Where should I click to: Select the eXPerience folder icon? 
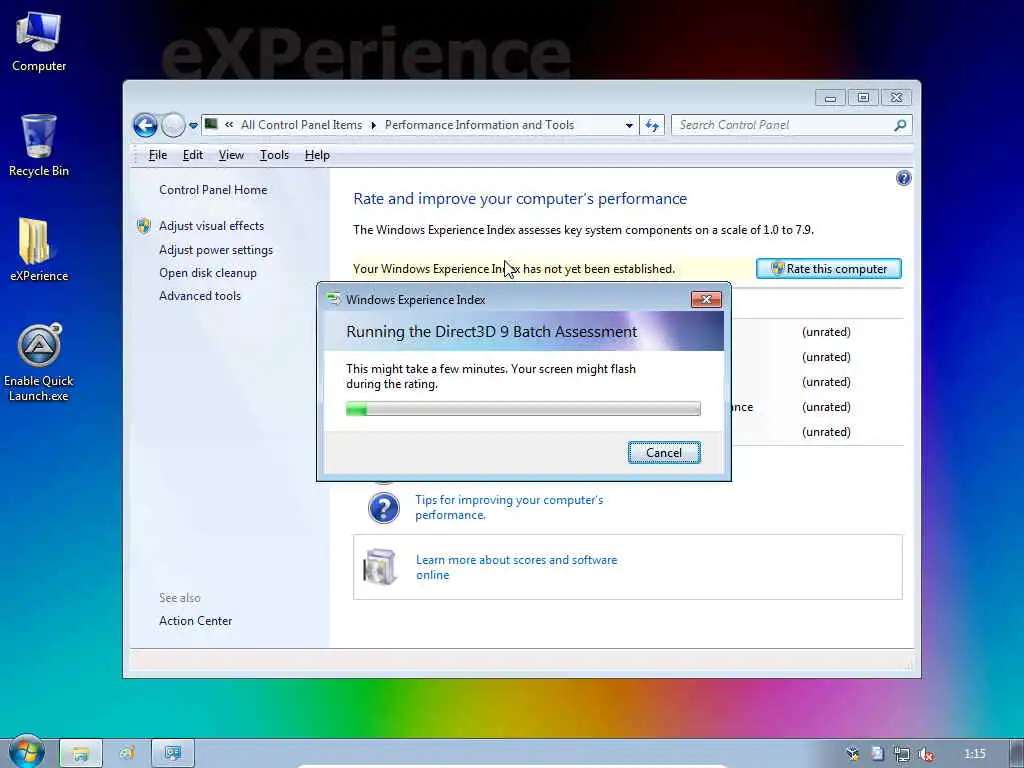click(x=39, y=249)
